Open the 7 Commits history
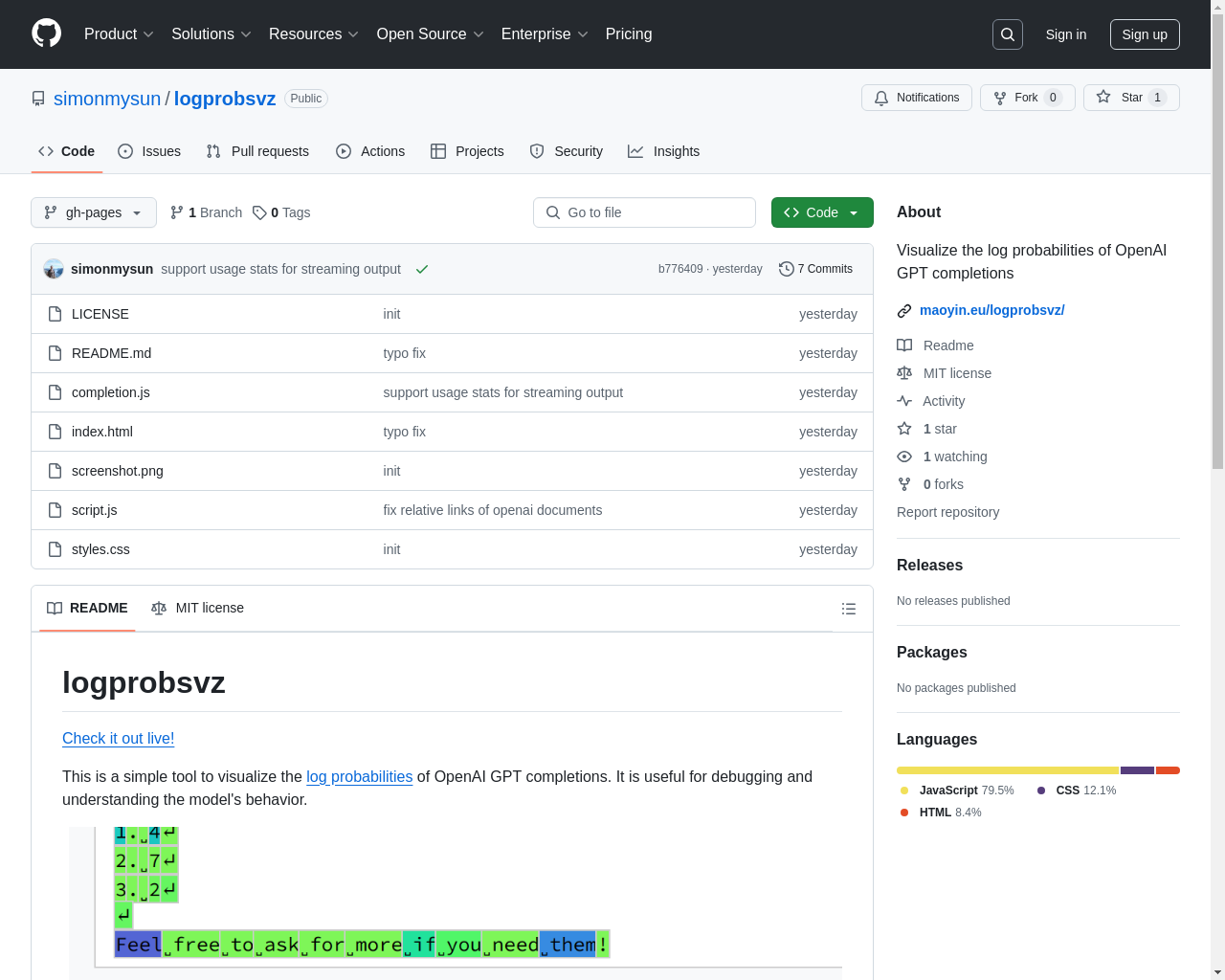Viewport: 1225px width, 980px height. 815,269
